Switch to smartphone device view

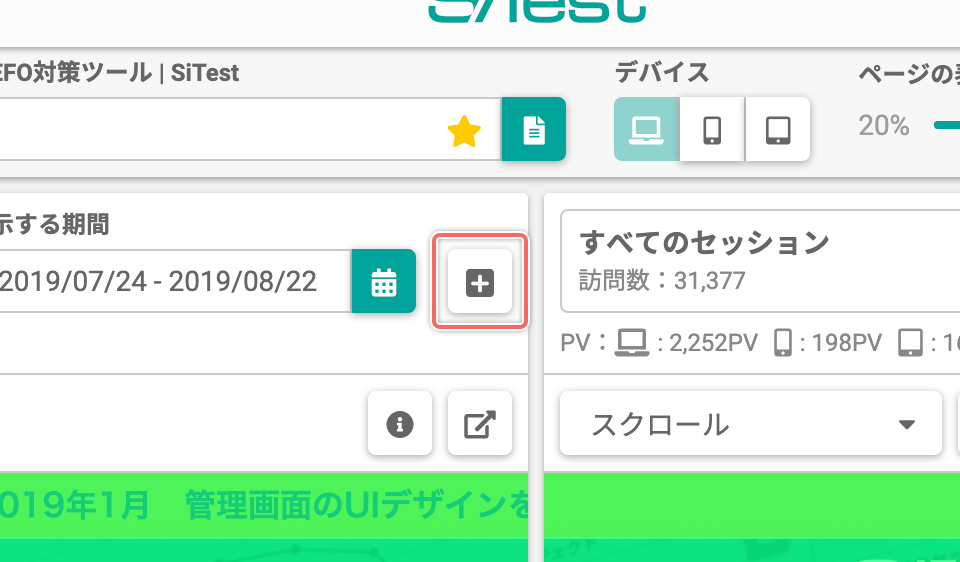coord(712,129)
